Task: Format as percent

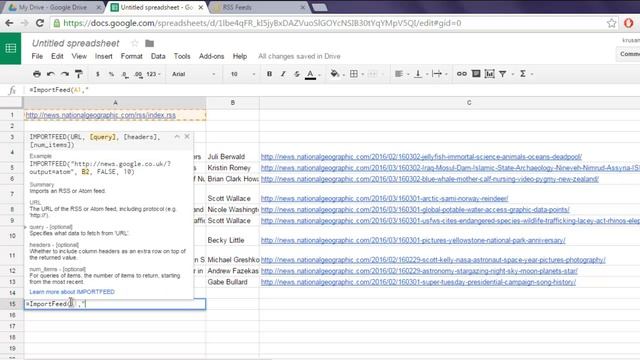Action: pos(111,74)
